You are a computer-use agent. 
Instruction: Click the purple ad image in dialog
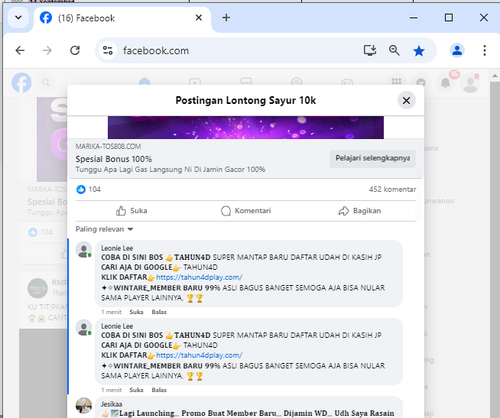(246, 127)
